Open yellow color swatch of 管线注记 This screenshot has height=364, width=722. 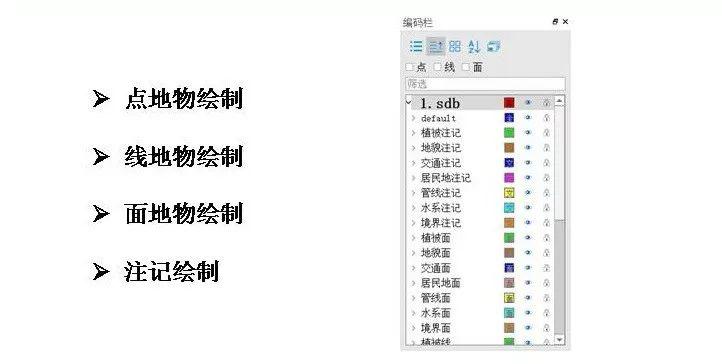509,193
